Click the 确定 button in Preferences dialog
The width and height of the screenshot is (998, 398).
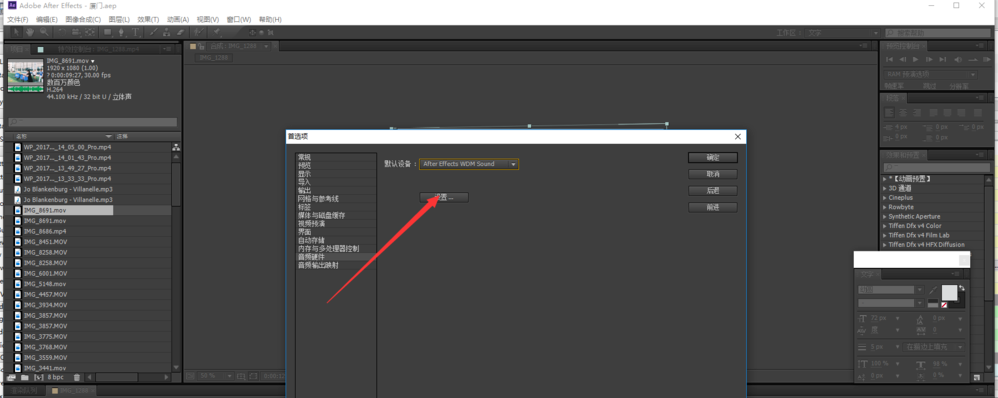click(x=712, y=157)
